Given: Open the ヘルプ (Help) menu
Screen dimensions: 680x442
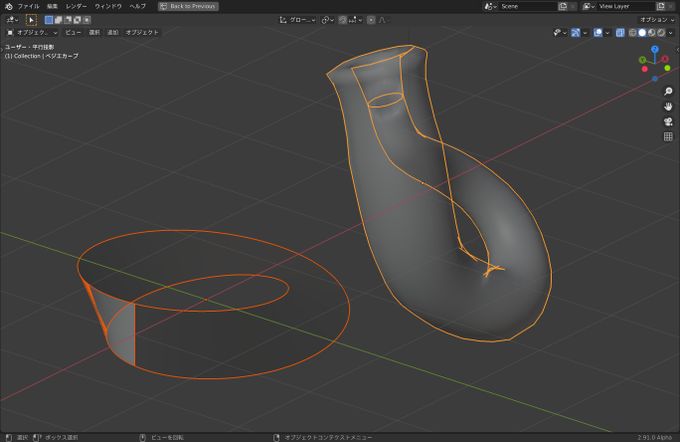Looking at the screenshot, I should pos(137,7).
